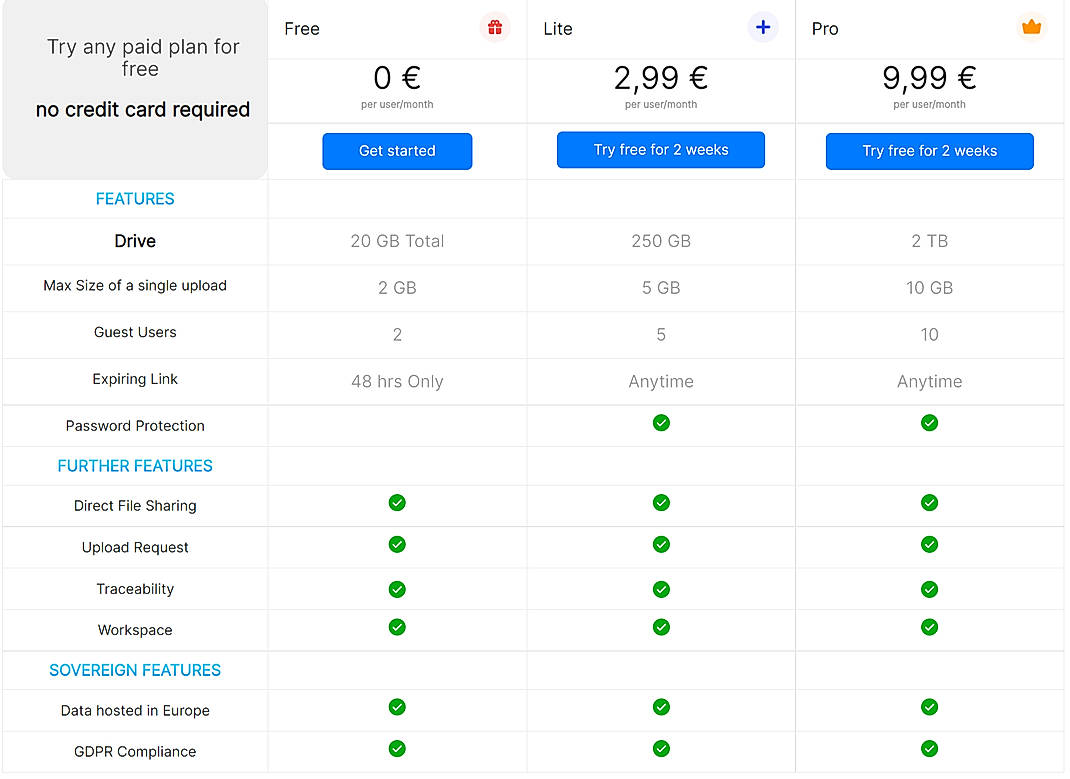The image size is (1070, 779).
Task: Click the SOVEREIGN FEATURES section heading
Action: click(x=135, y=671)
